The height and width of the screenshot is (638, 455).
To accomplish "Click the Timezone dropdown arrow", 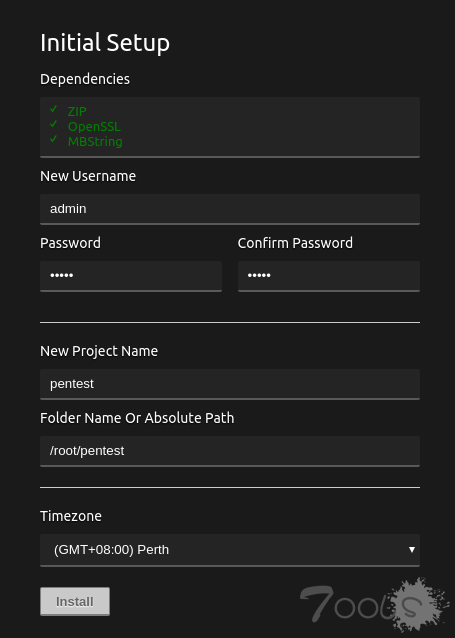I will pos(411,550).
